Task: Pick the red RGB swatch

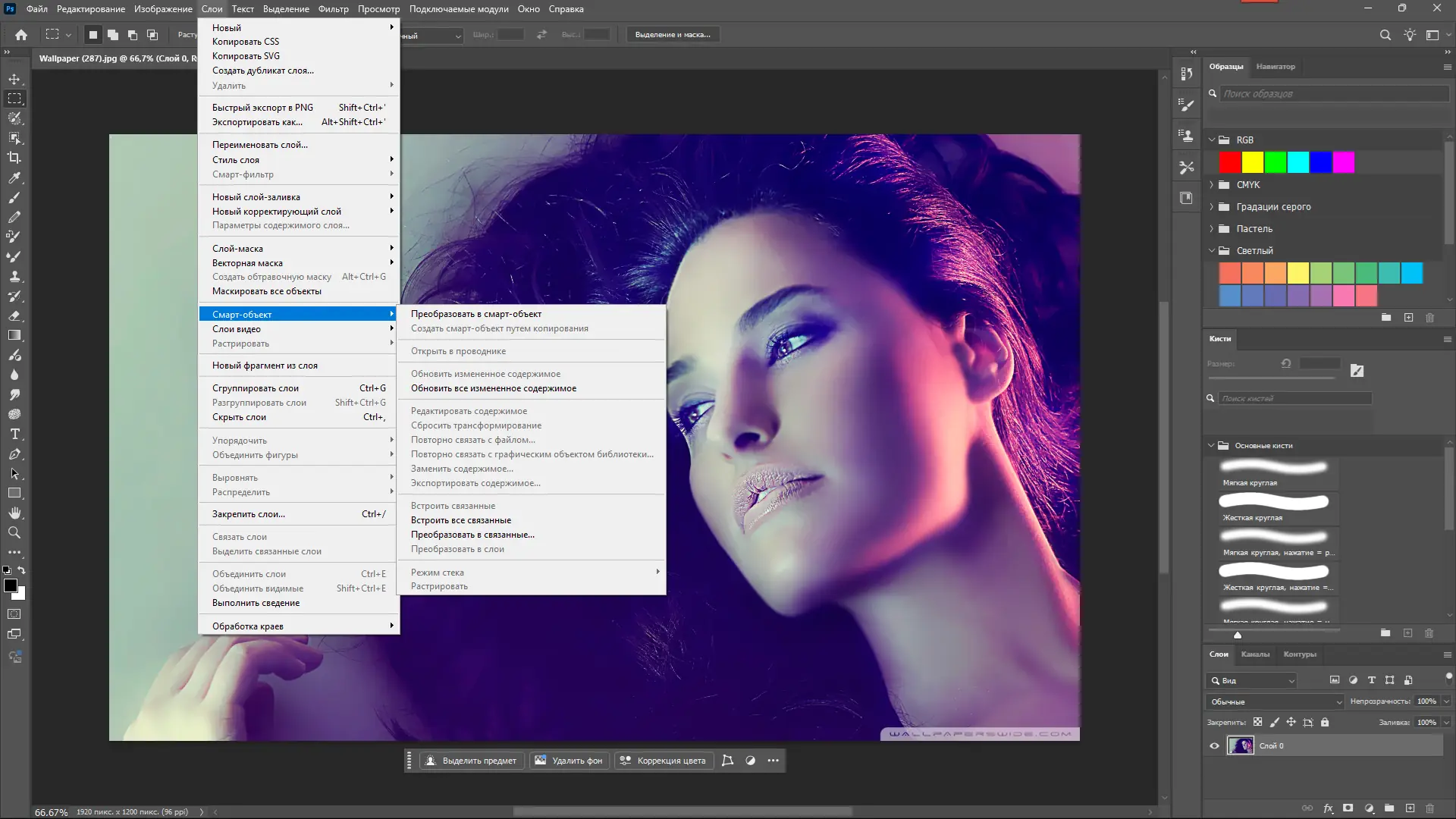Action: [1230, 162]
